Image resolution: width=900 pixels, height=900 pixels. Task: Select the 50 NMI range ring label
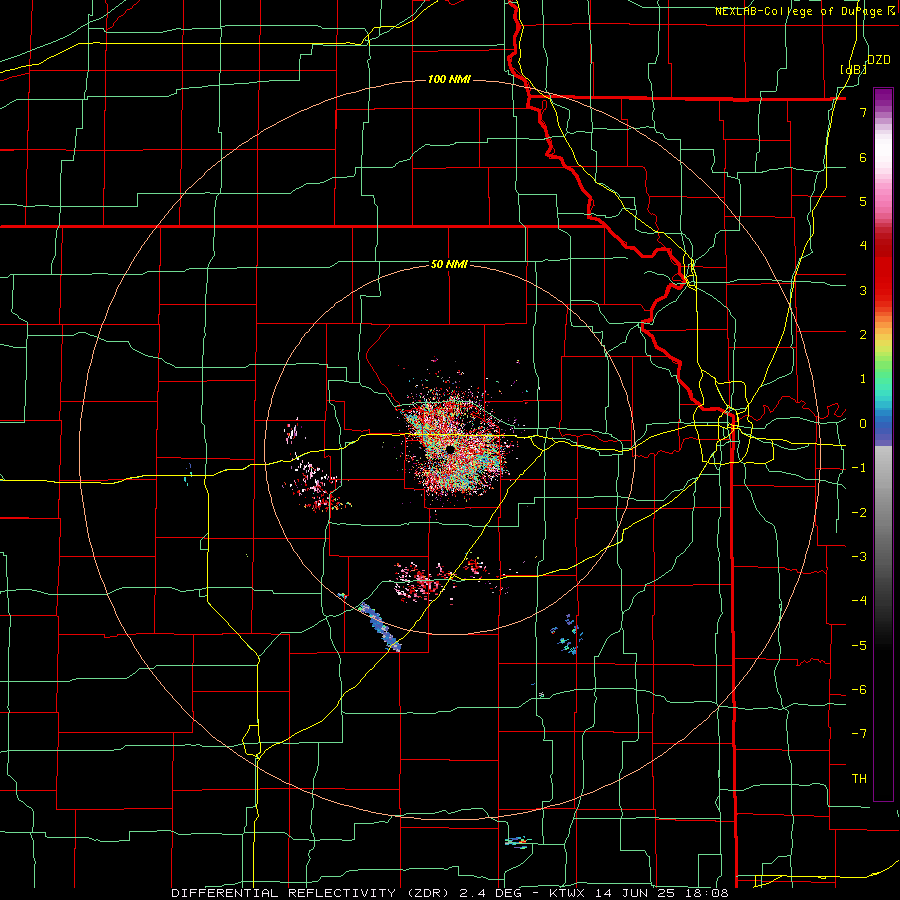click(449, 264)
